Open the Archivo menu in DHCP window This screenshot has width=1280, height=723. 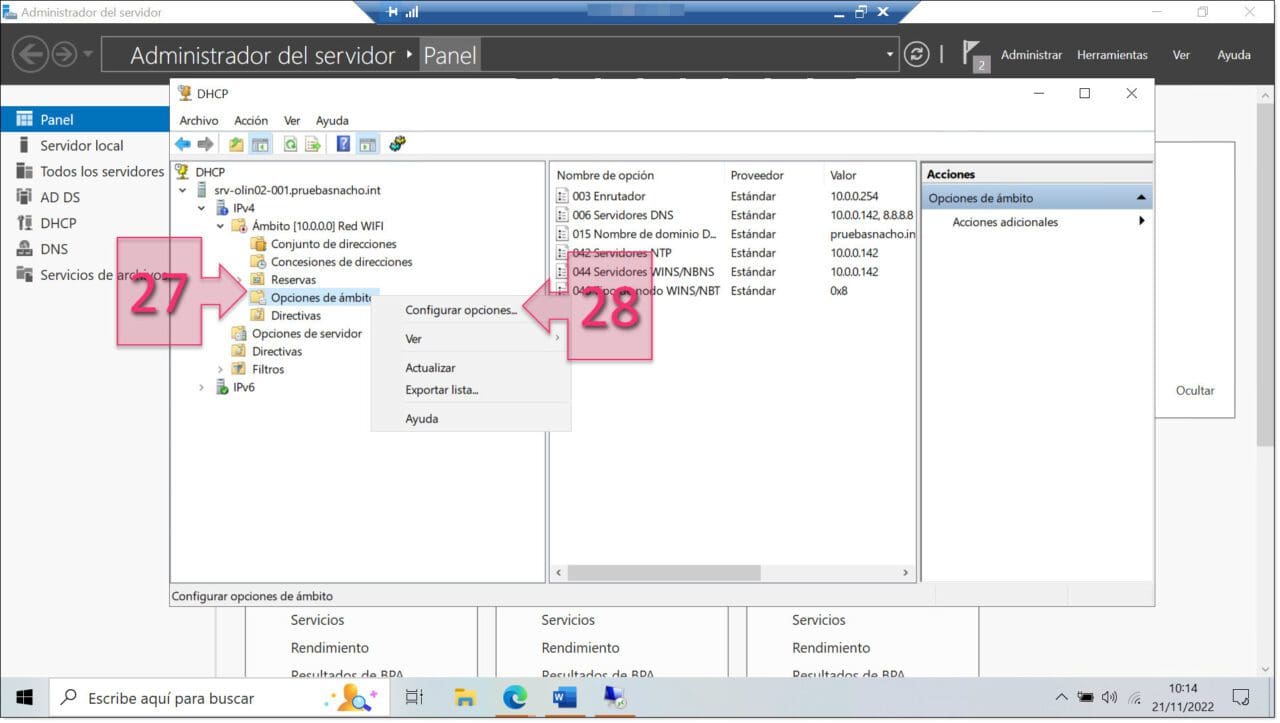coord(199,121)
